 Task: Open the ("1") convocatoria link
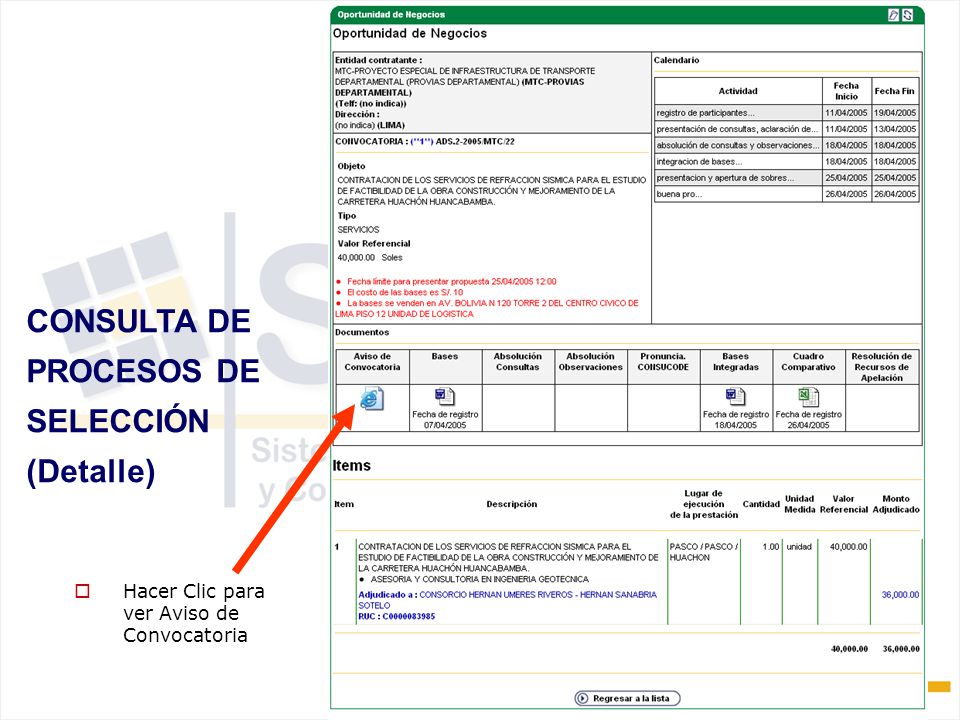coord(421,141)
